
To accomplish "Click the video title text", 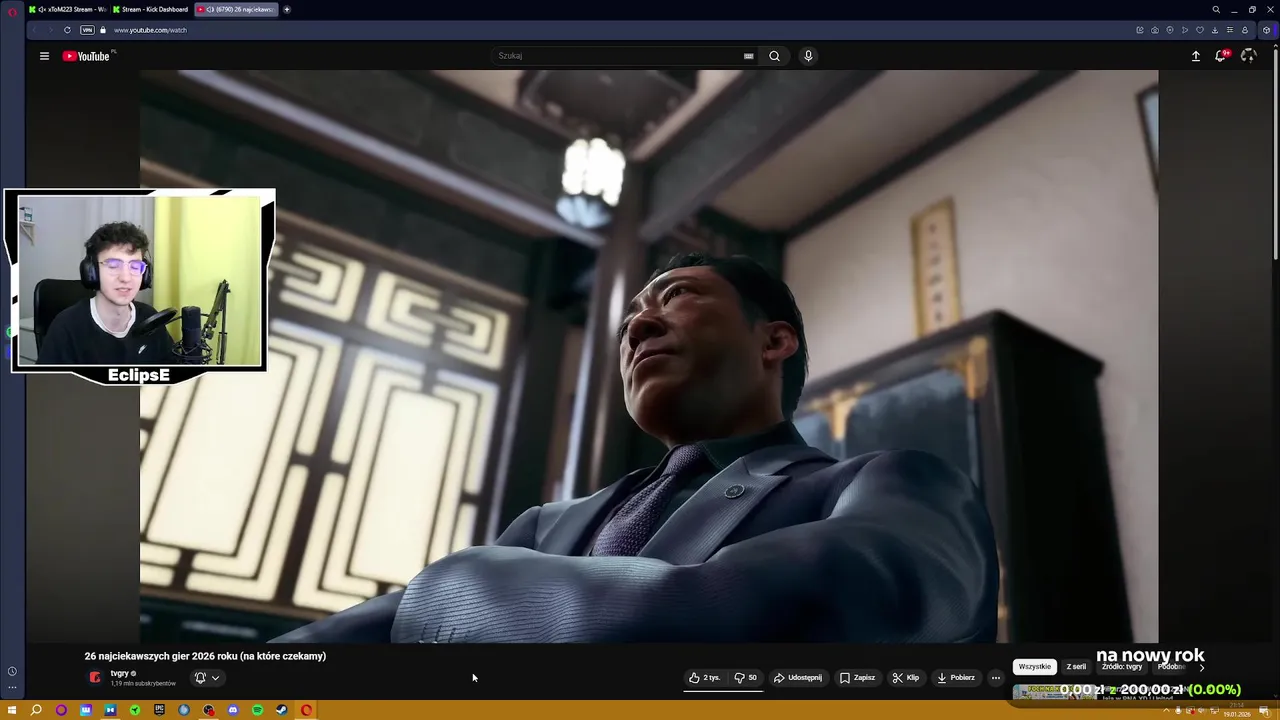I will click(x=205, y=656).
